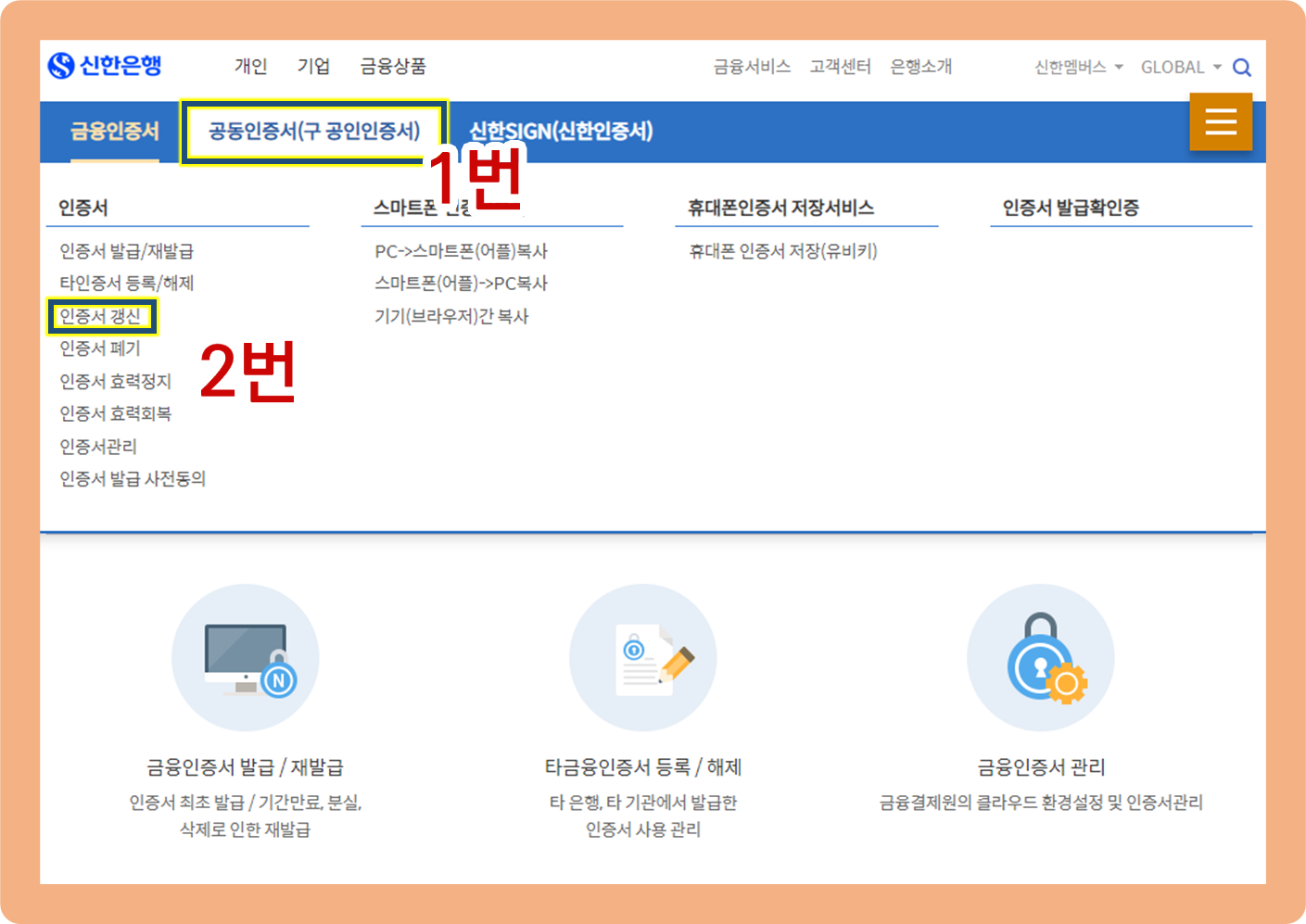Click the 타금융인증서 등록 / 해제 title

[643, 767]
